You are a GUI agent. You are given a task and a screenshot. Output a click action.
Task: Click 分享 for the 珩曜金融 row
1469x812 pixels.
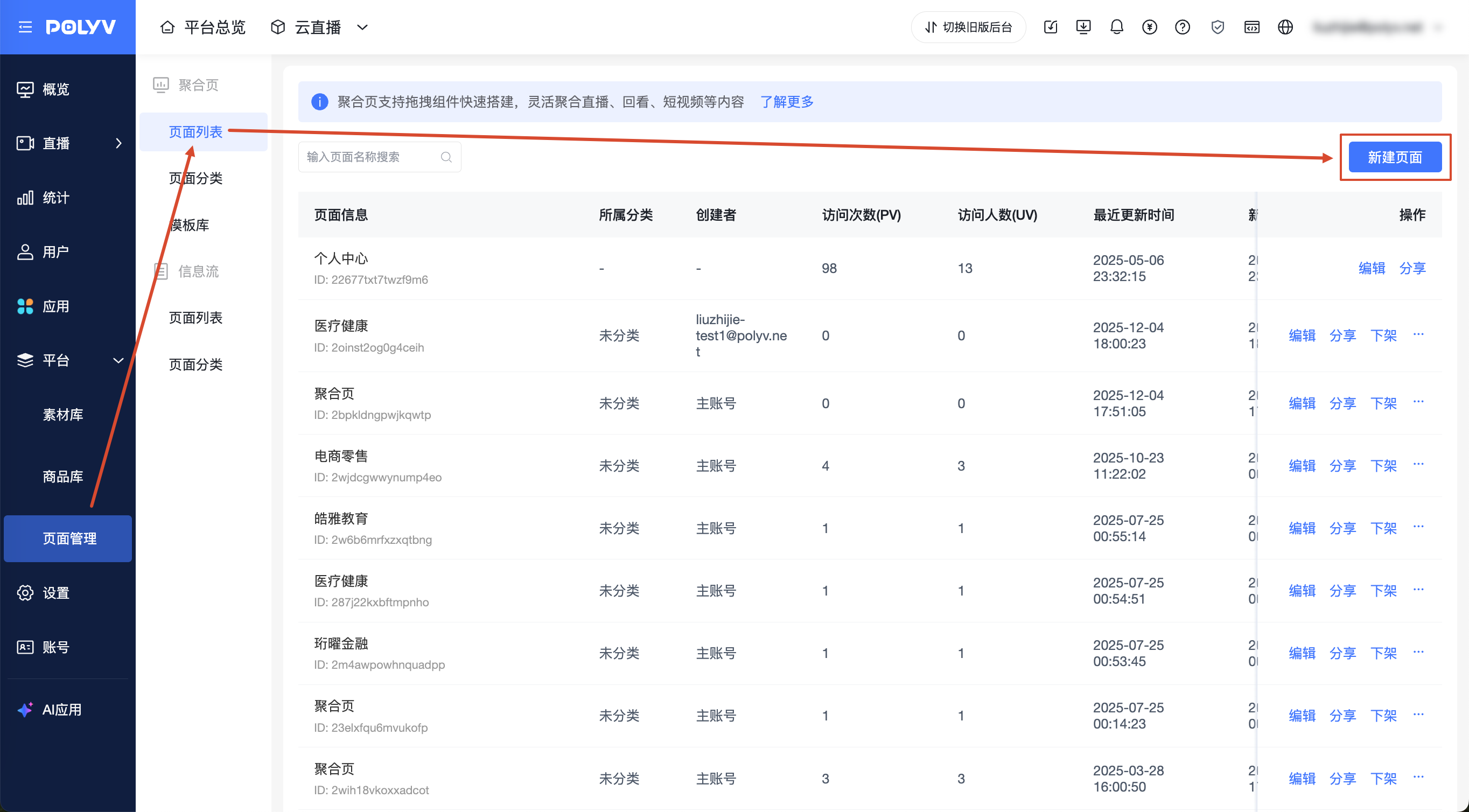(x=1343, y=654)
